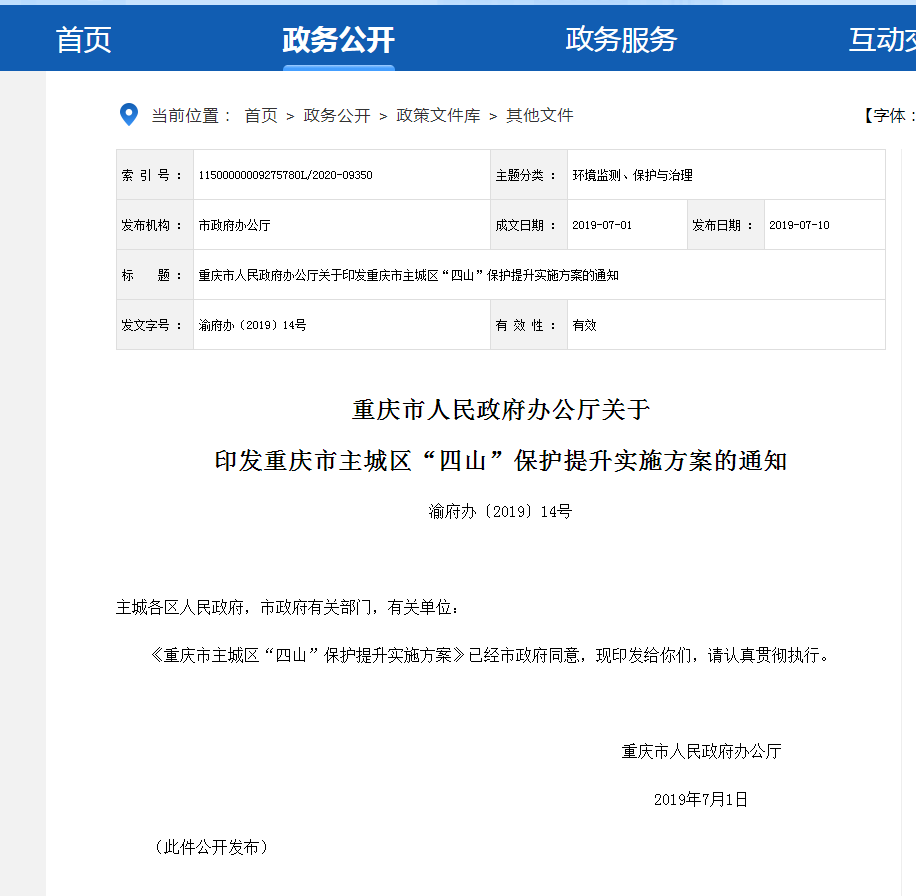Switch to the 政务公开 navigation tab
This screenshot has width=916, height=896.
(x=338, y=40)
